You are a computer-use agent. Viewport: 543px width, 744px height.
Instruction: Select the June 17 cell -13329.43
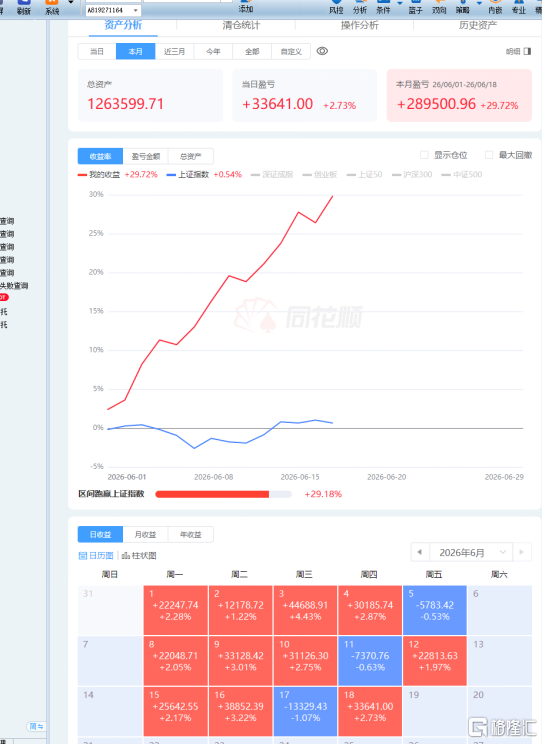tap(305, 711)
